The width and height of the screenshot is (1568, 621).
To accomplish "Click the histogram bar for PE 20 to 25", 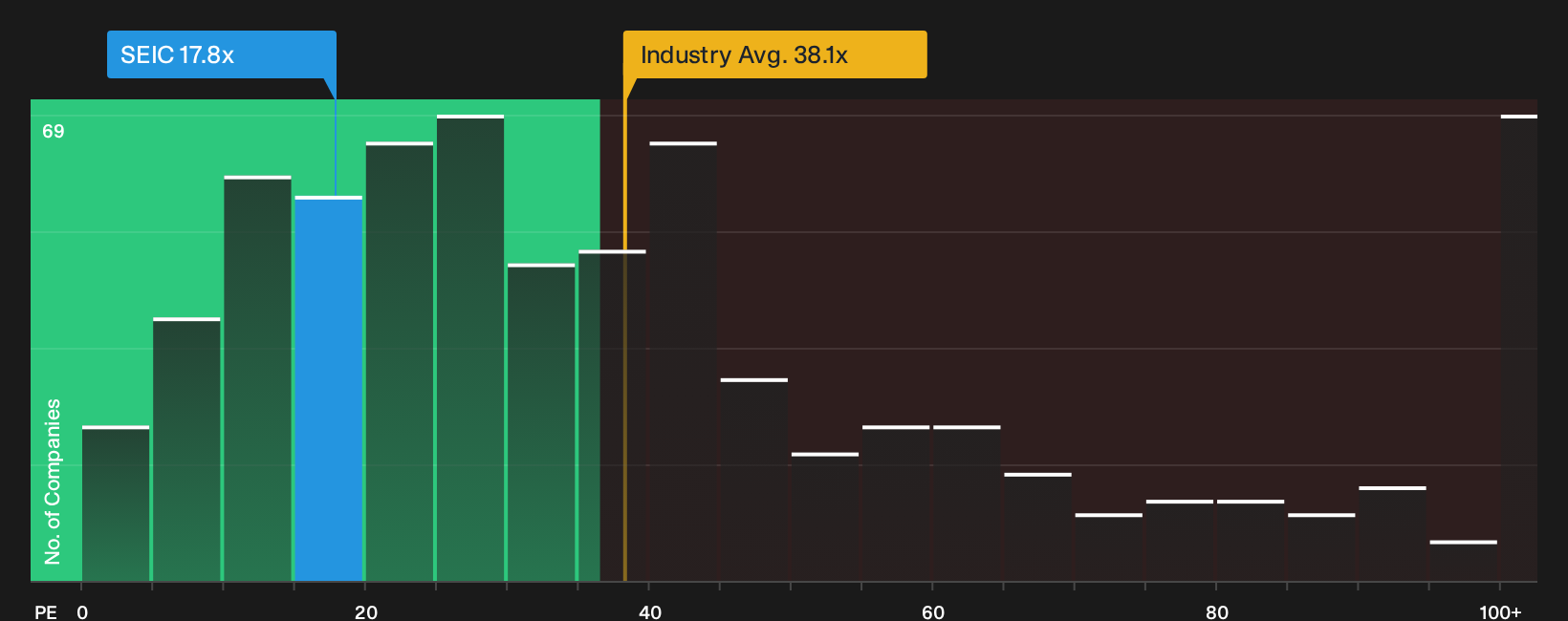I will tap(400, 362).
